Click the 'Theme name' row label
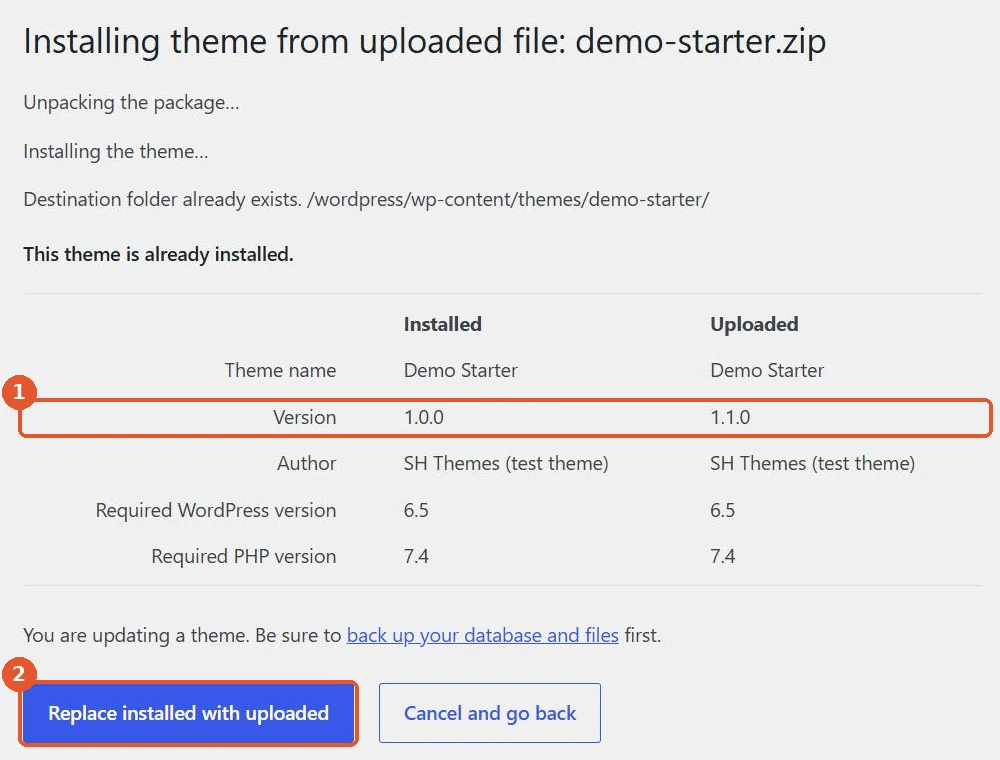This screenshot has height=760, width=1000. tap(280, 370)
